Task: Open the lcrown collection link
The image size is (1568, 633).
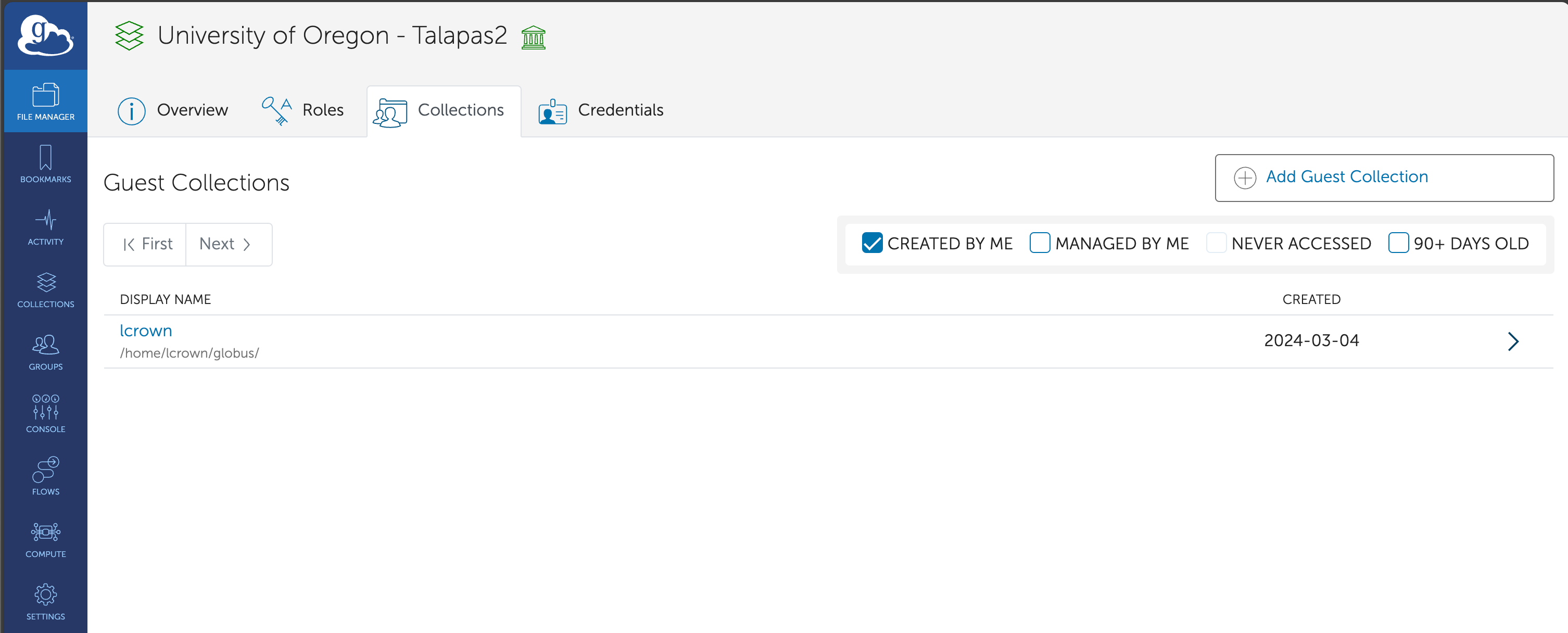Action: coord(145,331)
